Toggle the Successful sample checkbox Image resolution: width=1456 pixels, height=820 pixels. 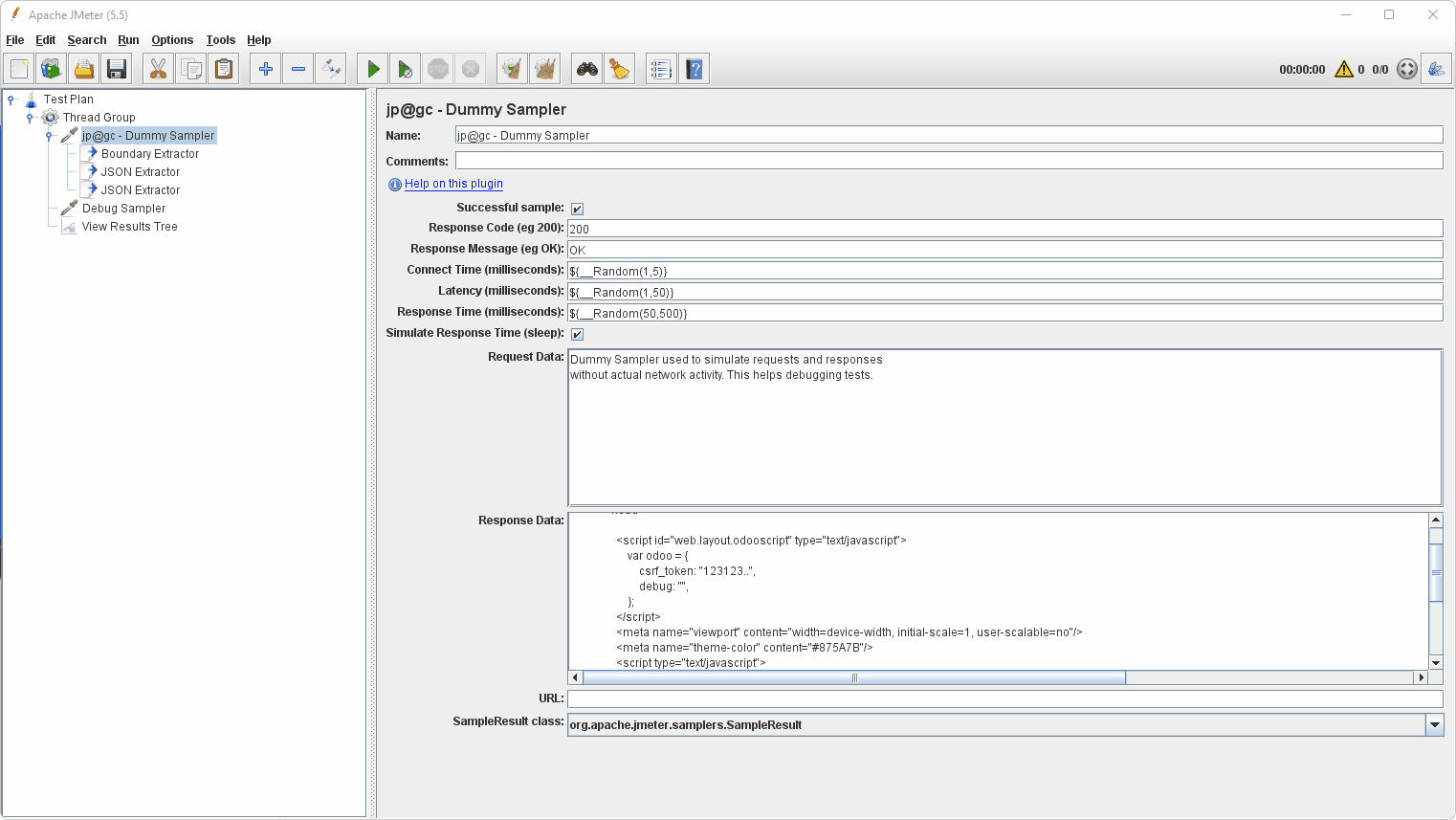click(577, 209)
